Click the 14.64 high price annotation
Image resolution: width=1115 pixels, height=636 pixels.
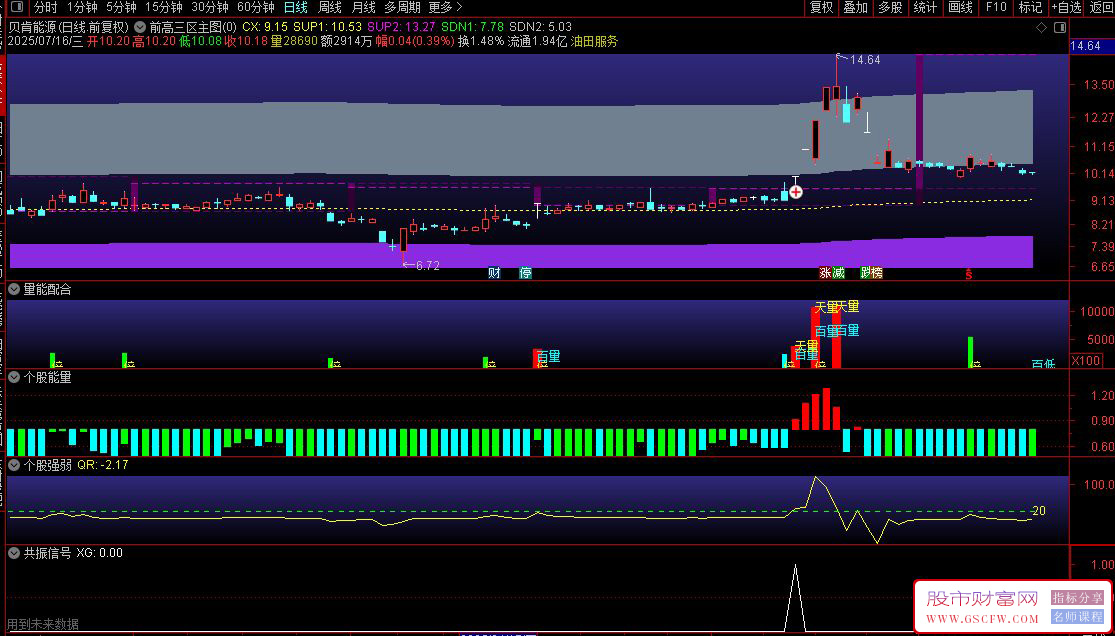pos(865,60)
